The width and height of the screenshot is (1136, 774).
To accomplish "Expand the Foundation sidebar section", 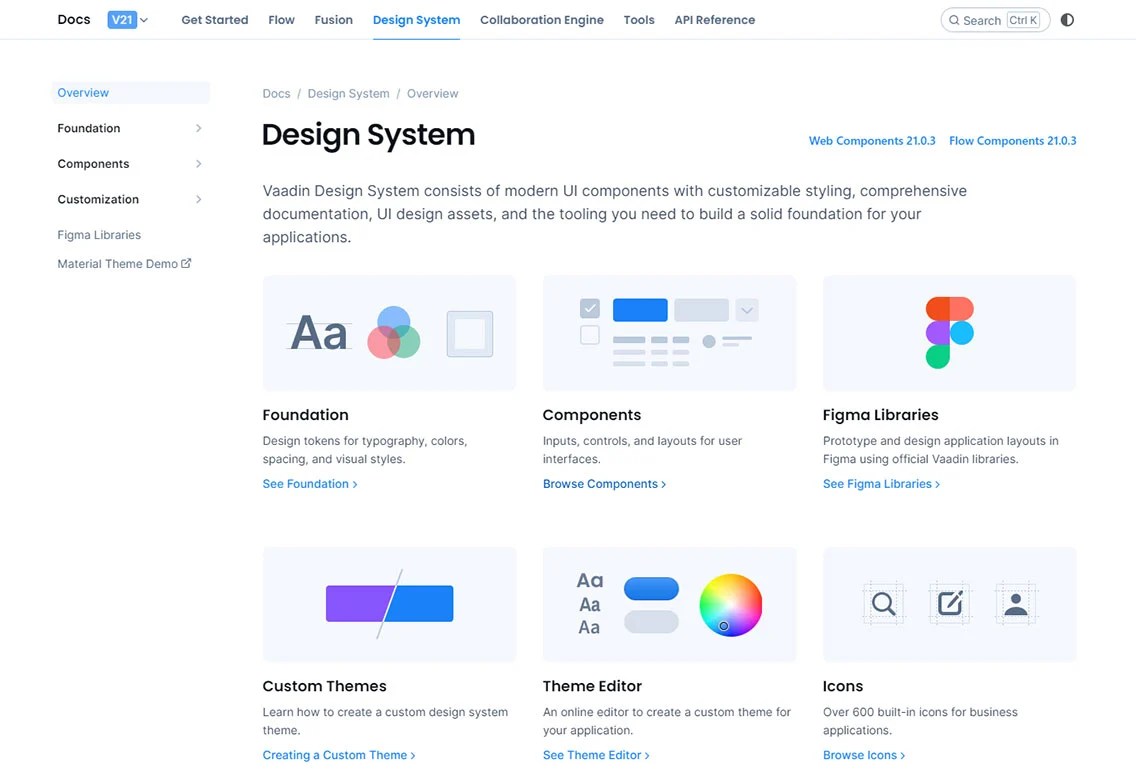I will pos(130,128).
